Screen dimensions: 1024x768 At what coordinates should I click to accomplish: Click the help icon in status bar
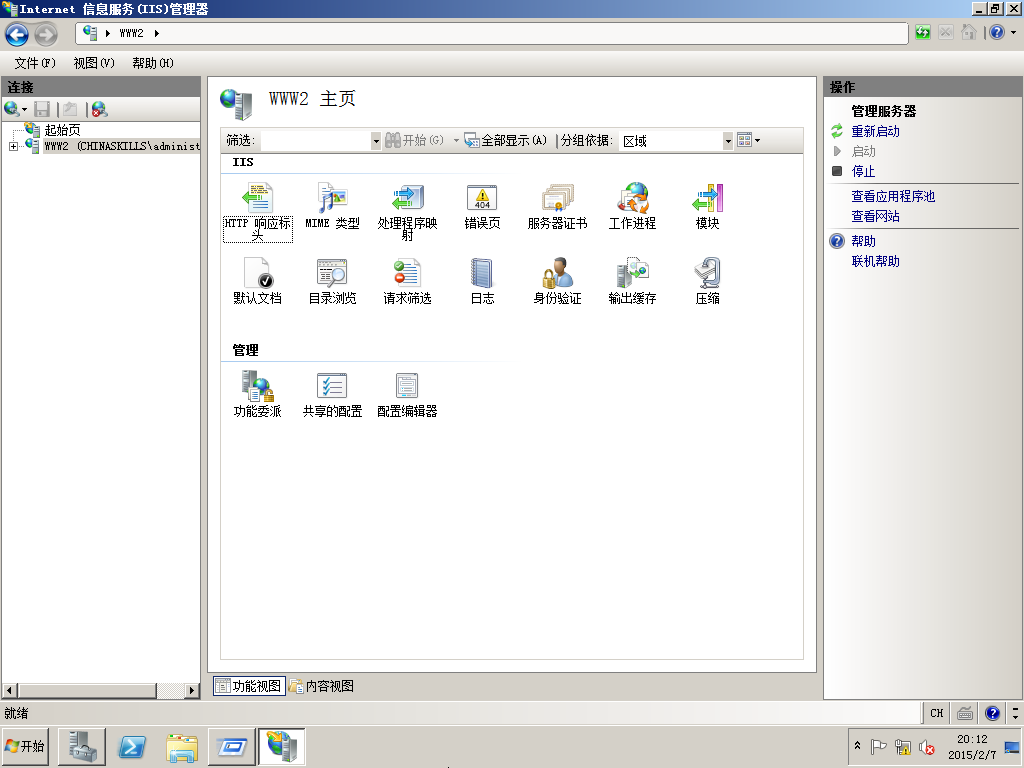pos(993,713)
